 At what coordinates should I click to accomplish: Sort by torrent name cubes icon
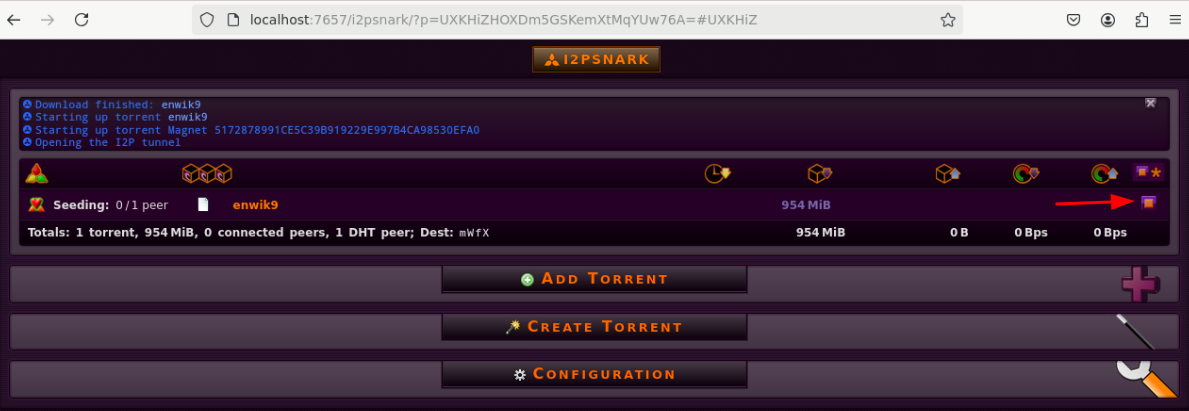click(x=206, y=174)
